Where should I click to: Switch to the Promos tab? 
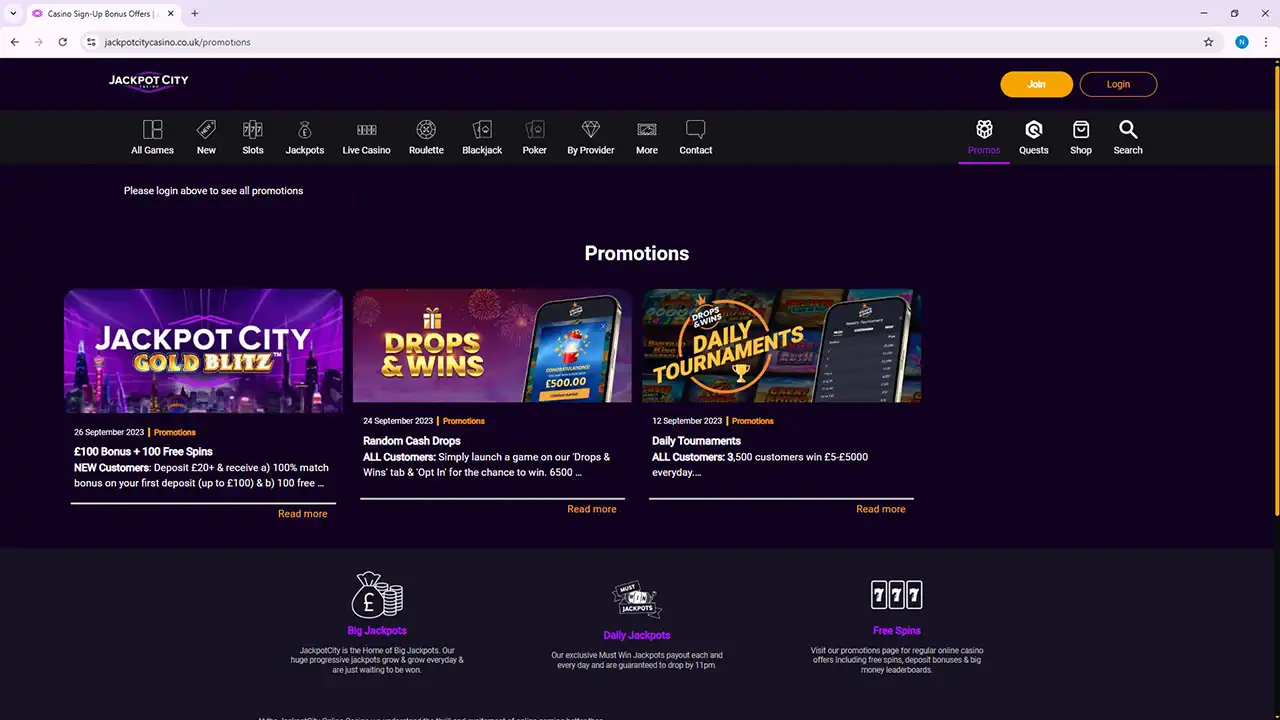click(x=984, y=137)
